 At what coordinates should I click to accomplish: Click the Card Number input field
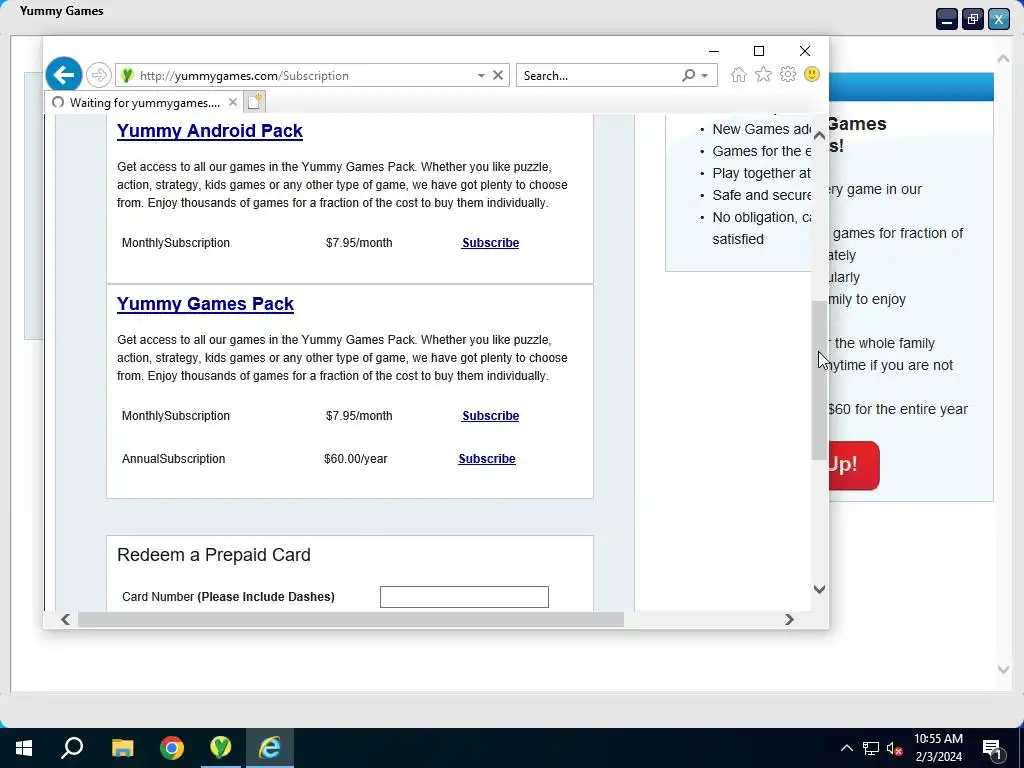[464, 597]
